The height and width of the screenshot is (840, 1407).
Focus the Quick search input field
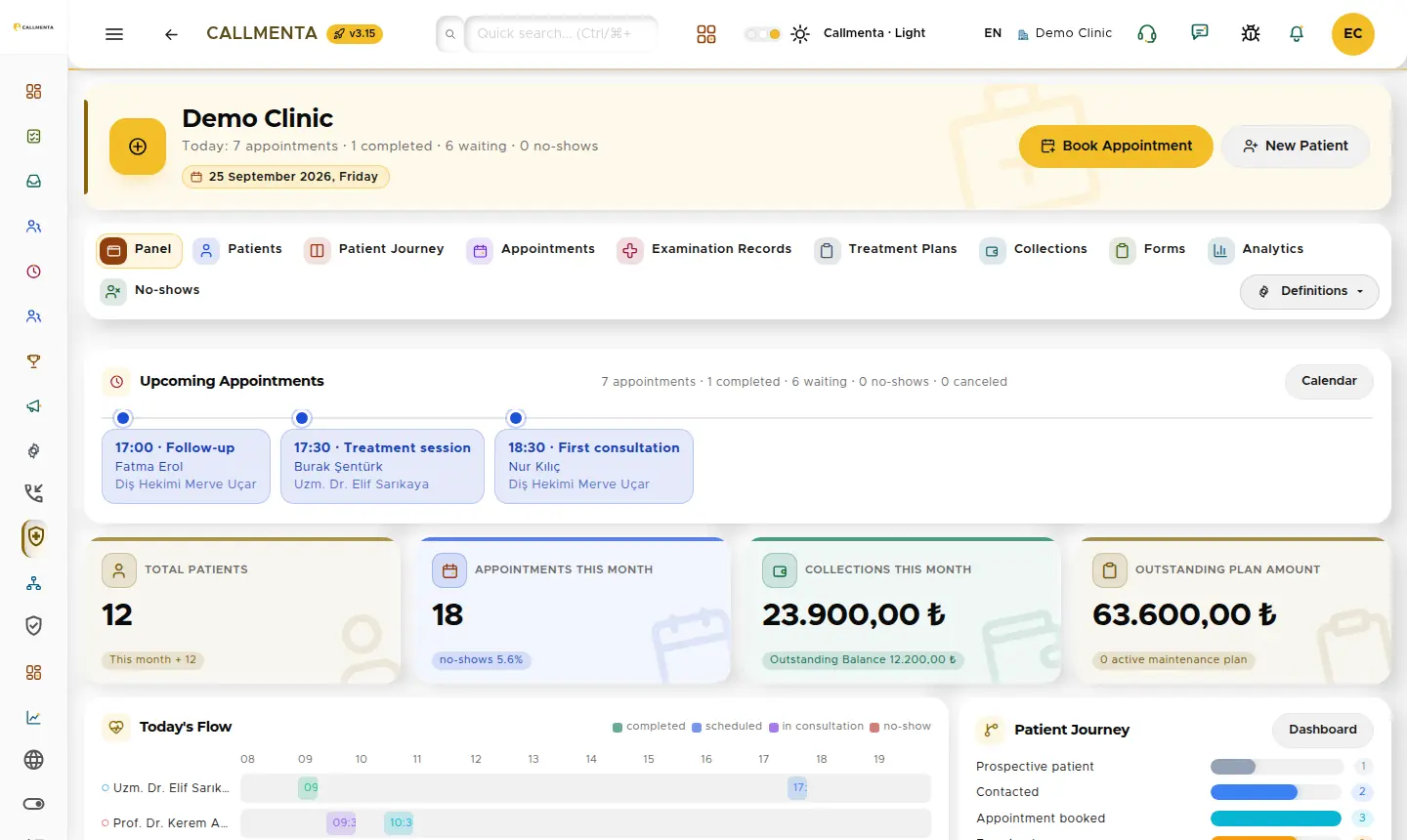click(x=561, y=34)
